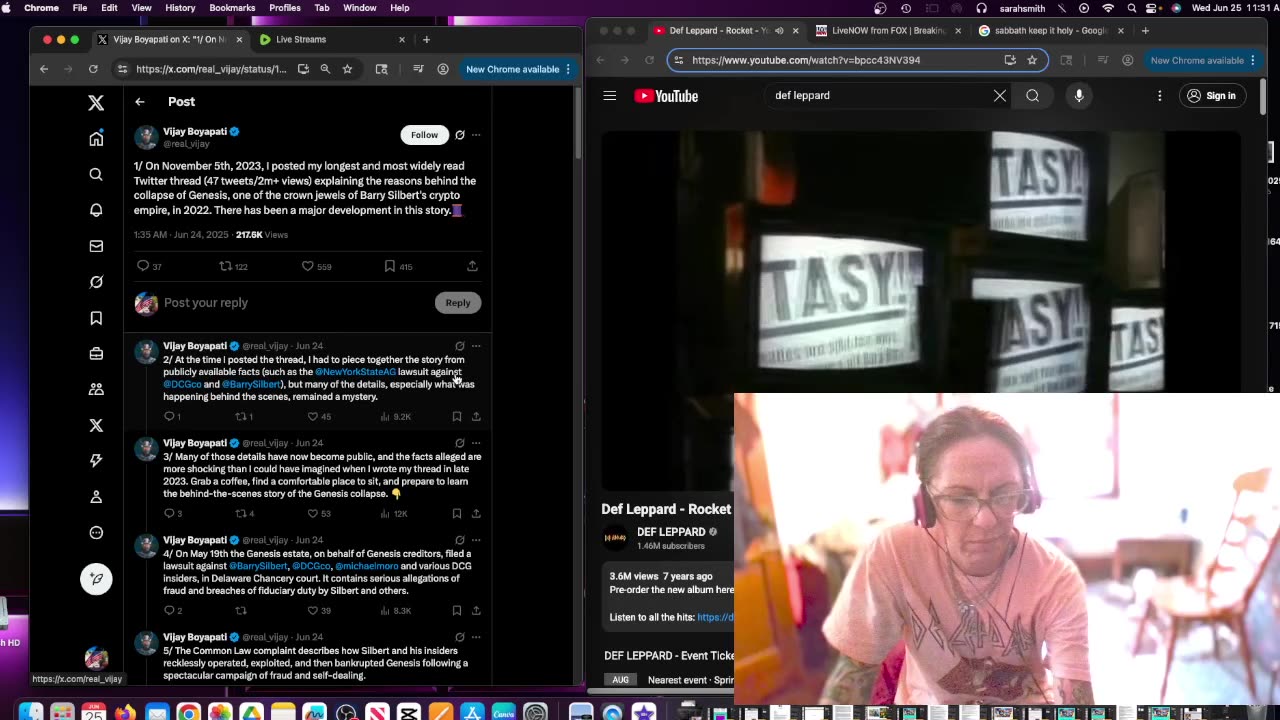This screenshot has height=720, width=1280.
Task: Like tweet 4/ showing 39 likes
Action: [x=312, y=610]
